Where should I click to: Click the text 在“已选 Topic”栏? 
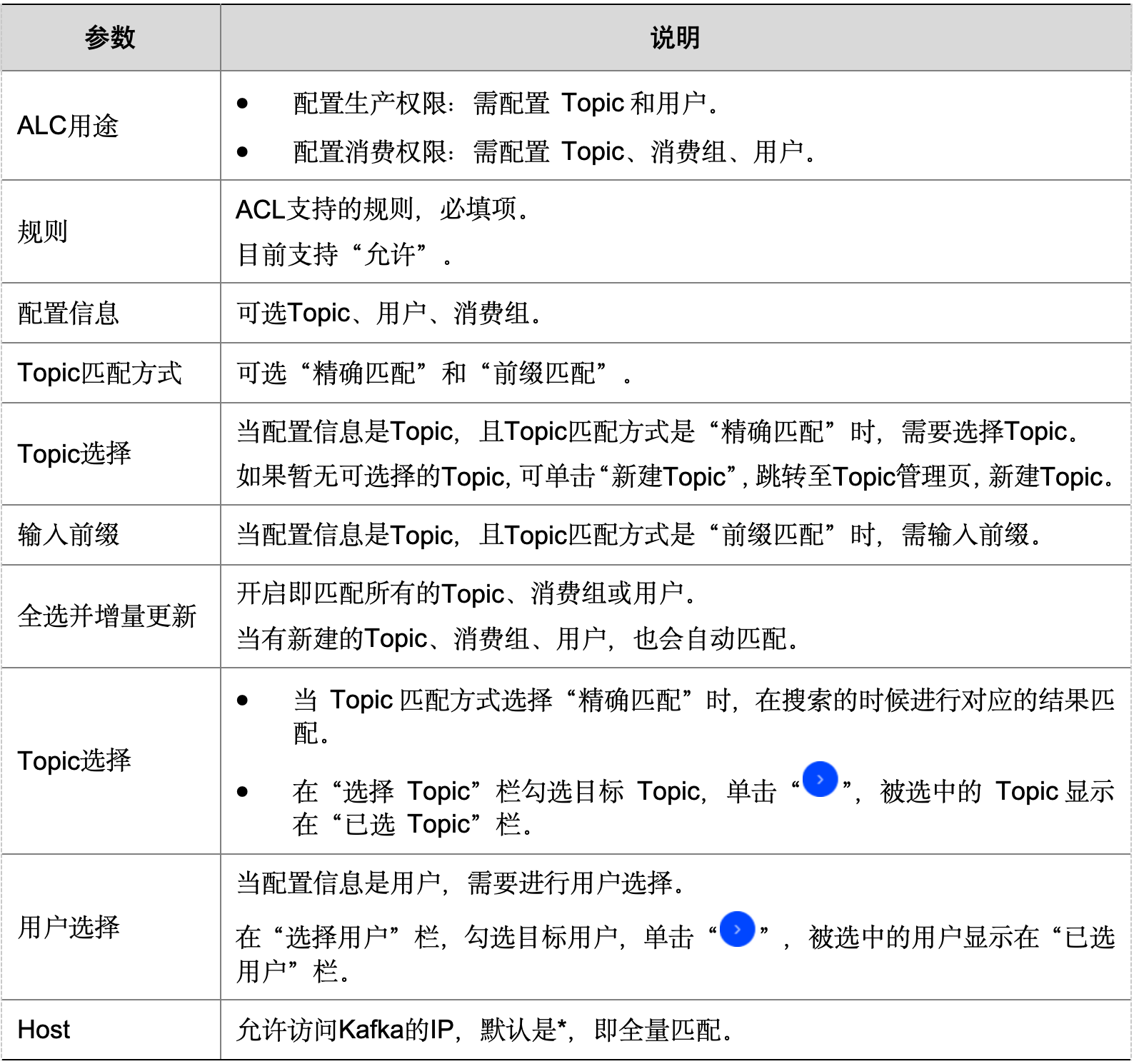click(x=413, y=825)
